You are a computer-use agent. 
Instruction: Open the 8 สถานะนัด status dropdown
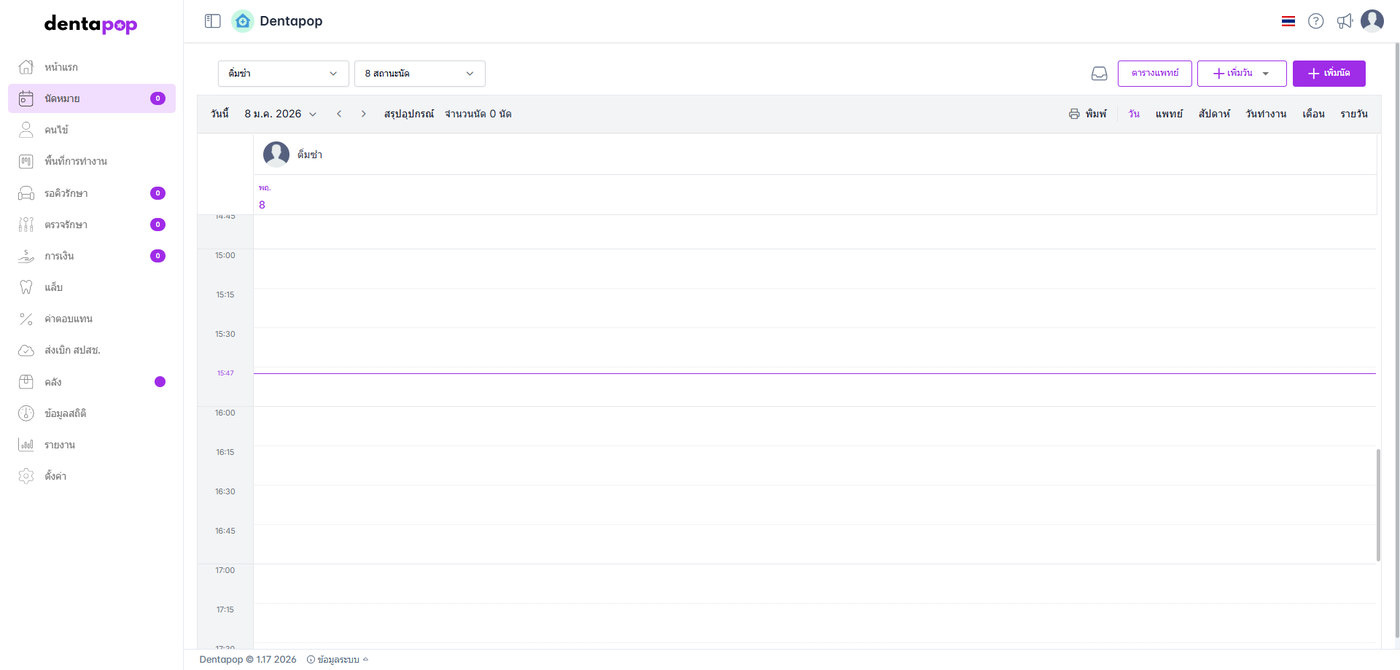420,73
